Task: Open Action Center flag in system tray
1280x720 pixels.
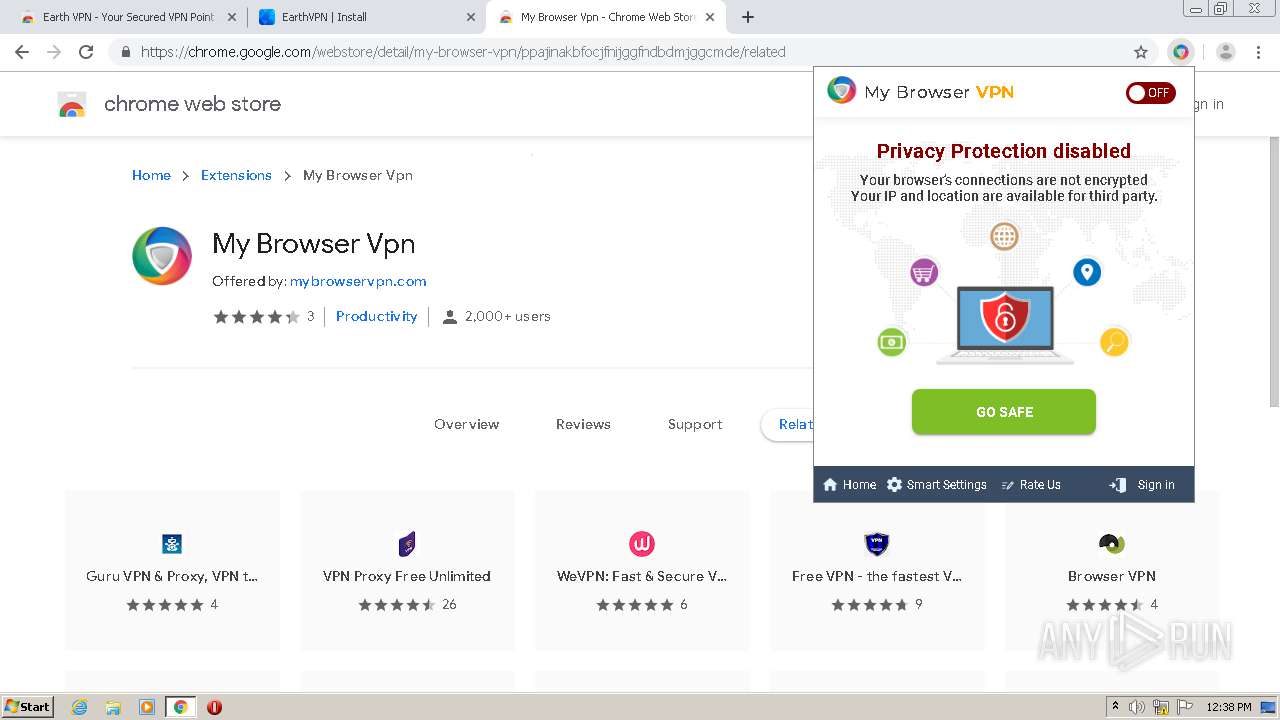Action: 1185,707
